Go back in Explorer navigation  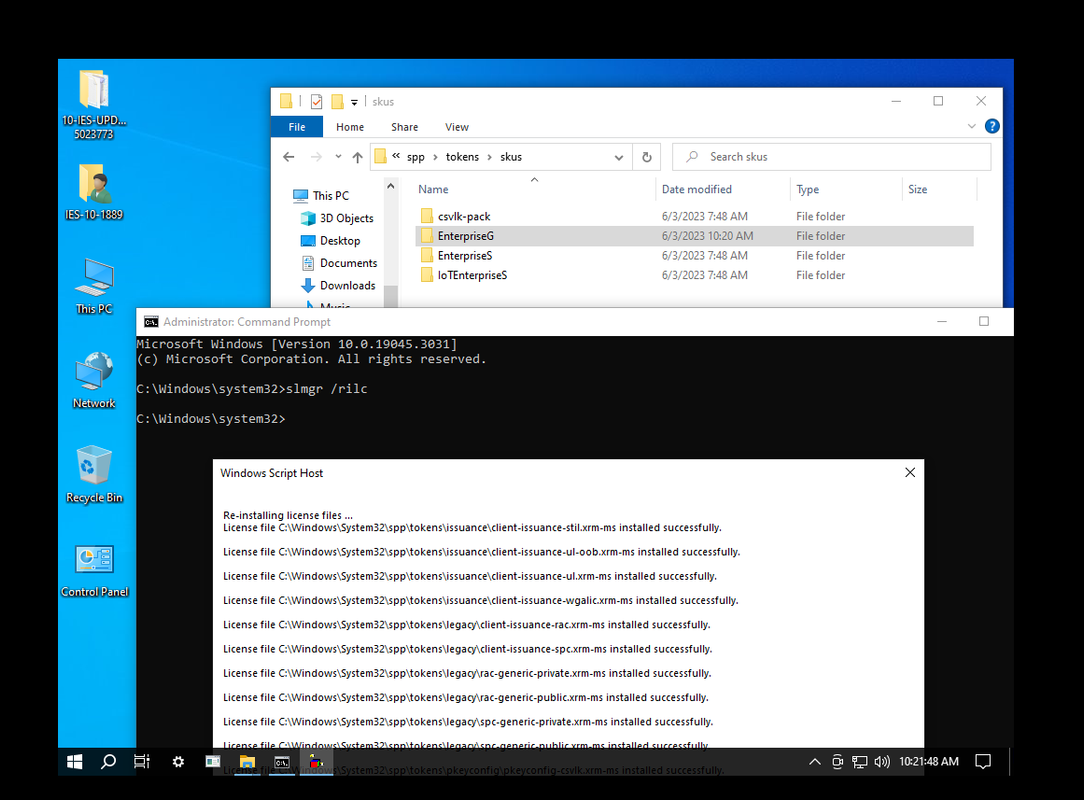(289, 157)
